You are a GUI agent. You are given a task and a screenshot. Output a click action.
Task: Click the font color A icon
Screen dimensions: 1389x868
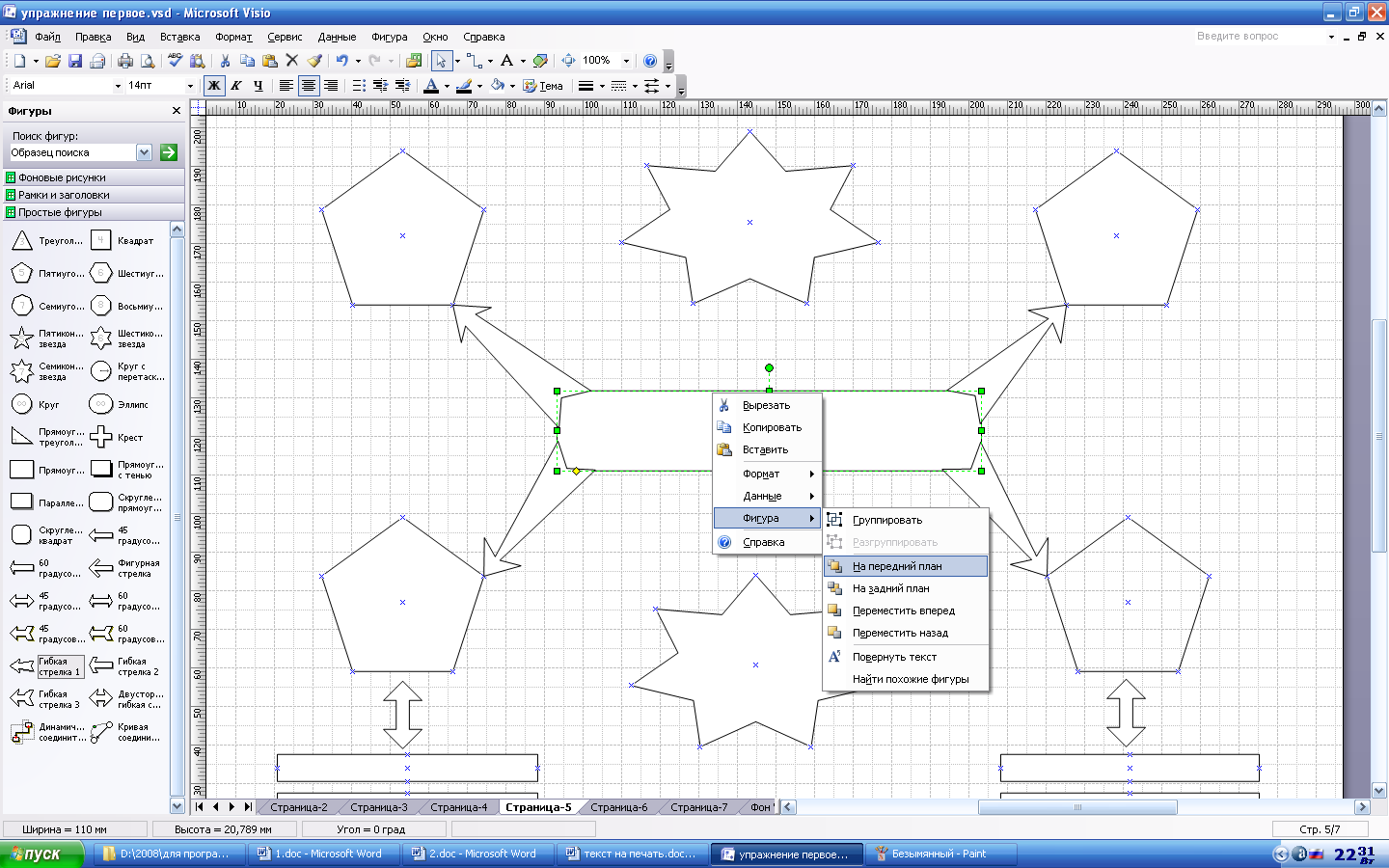(x=431, y=86)
